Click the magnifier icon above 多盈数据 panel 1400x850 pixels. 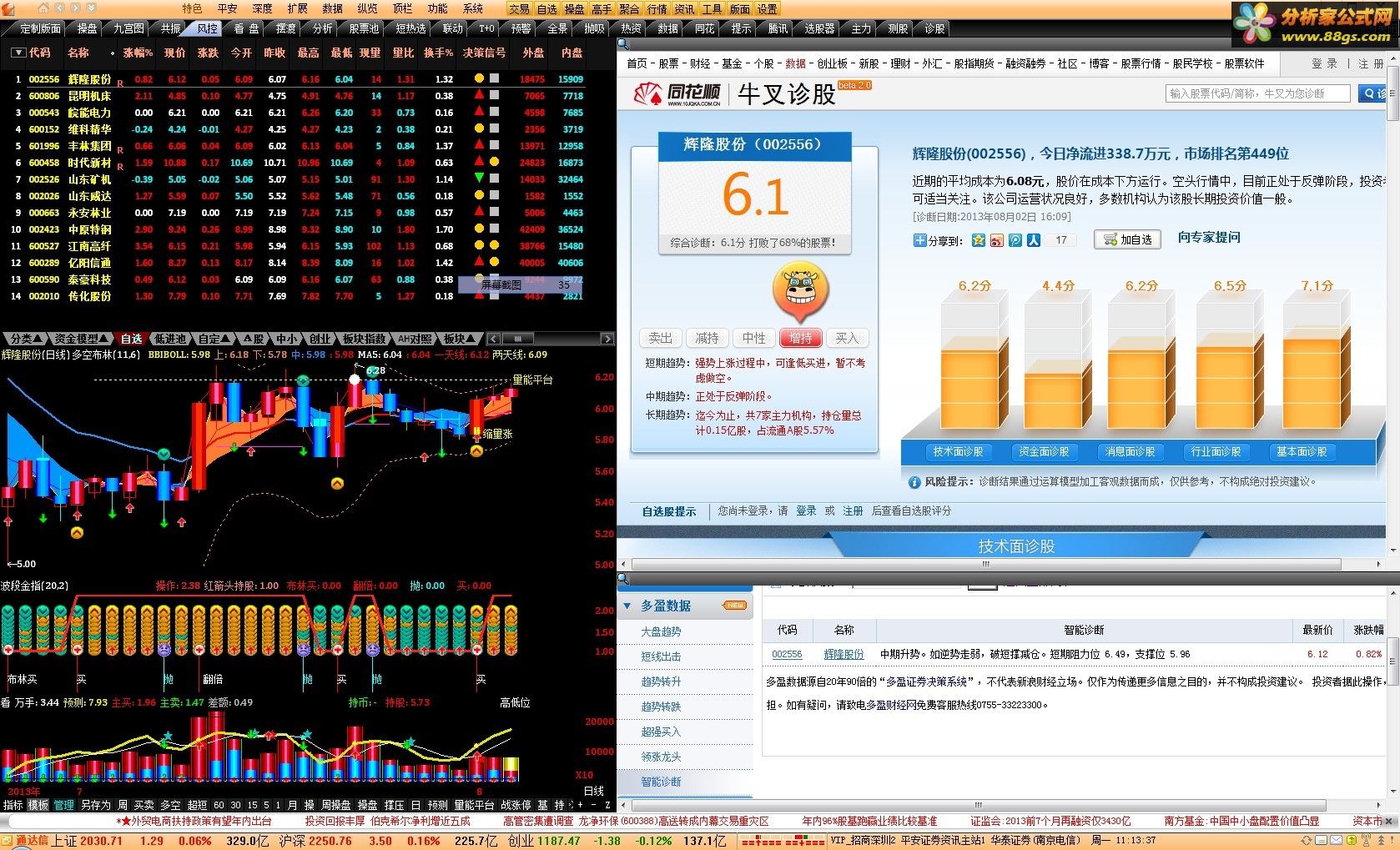point(623,578)
